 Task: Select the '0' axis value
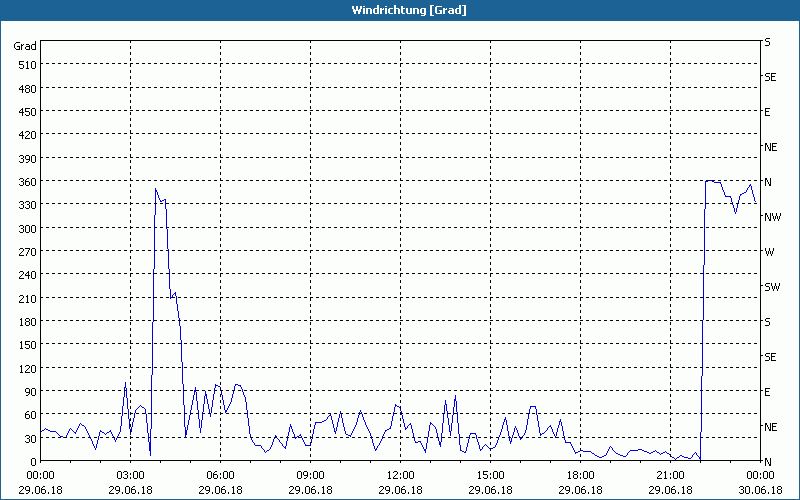click(x=34, y=462)
